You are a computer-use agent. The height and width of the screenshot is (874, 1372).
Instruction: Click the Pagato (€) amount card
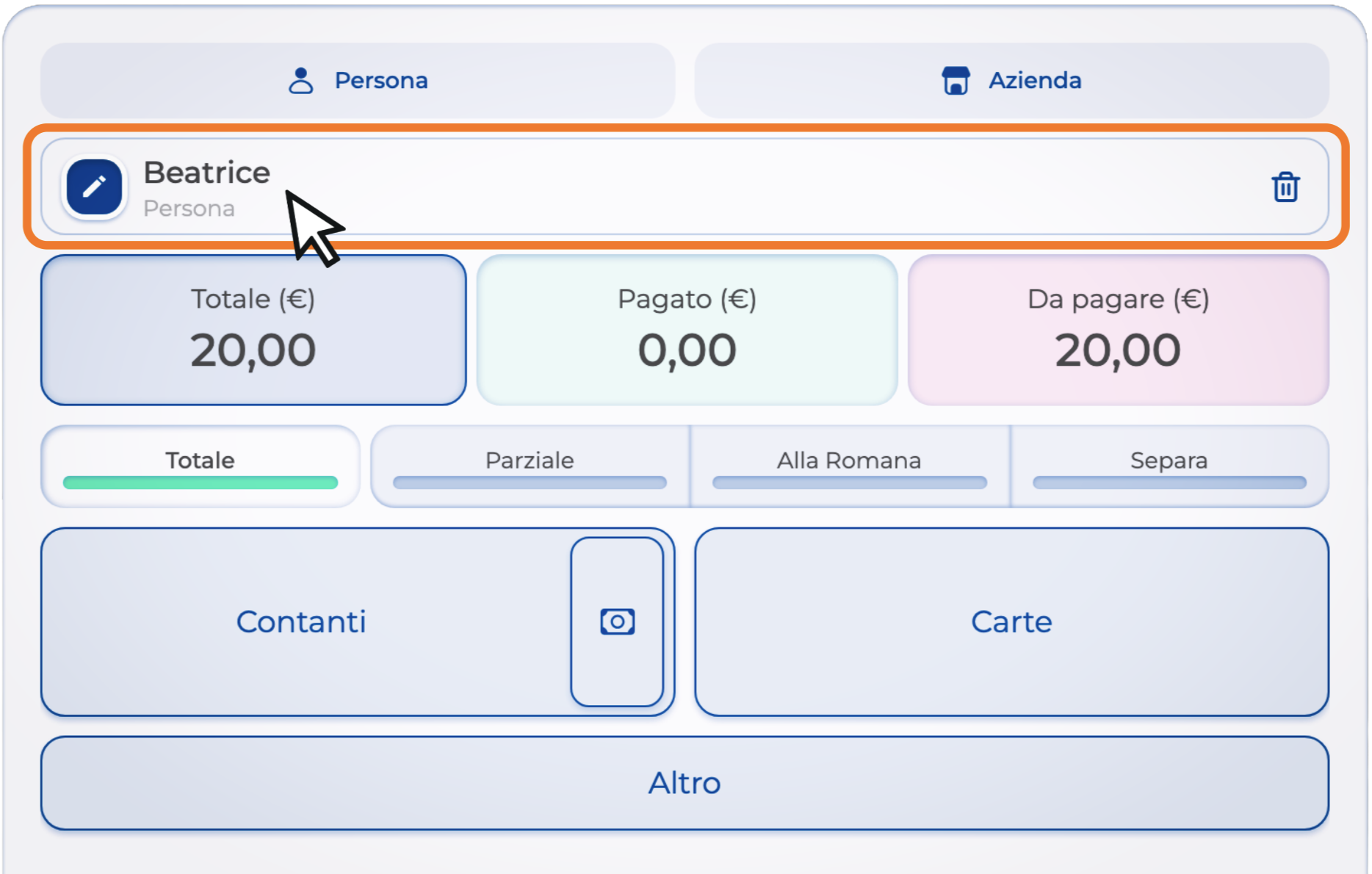click(x=687, y=331)
